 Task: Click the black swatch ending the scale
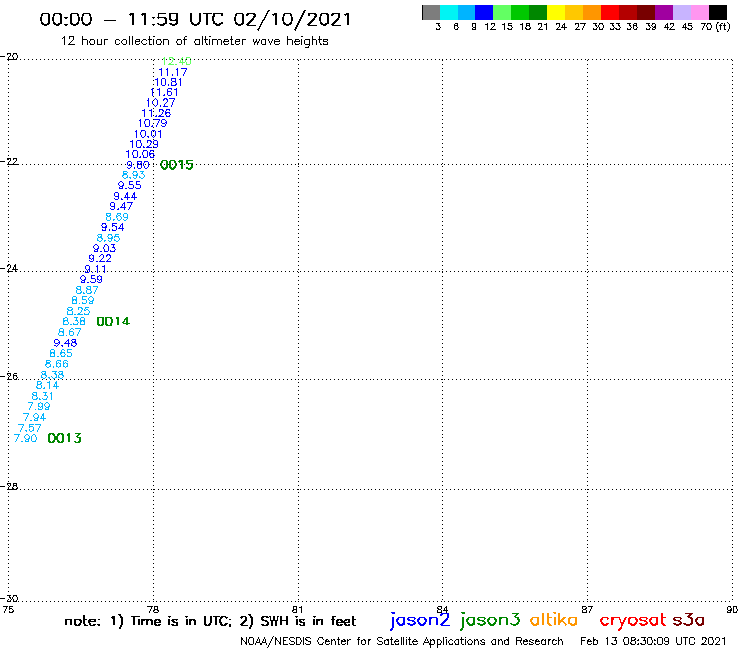718,12
